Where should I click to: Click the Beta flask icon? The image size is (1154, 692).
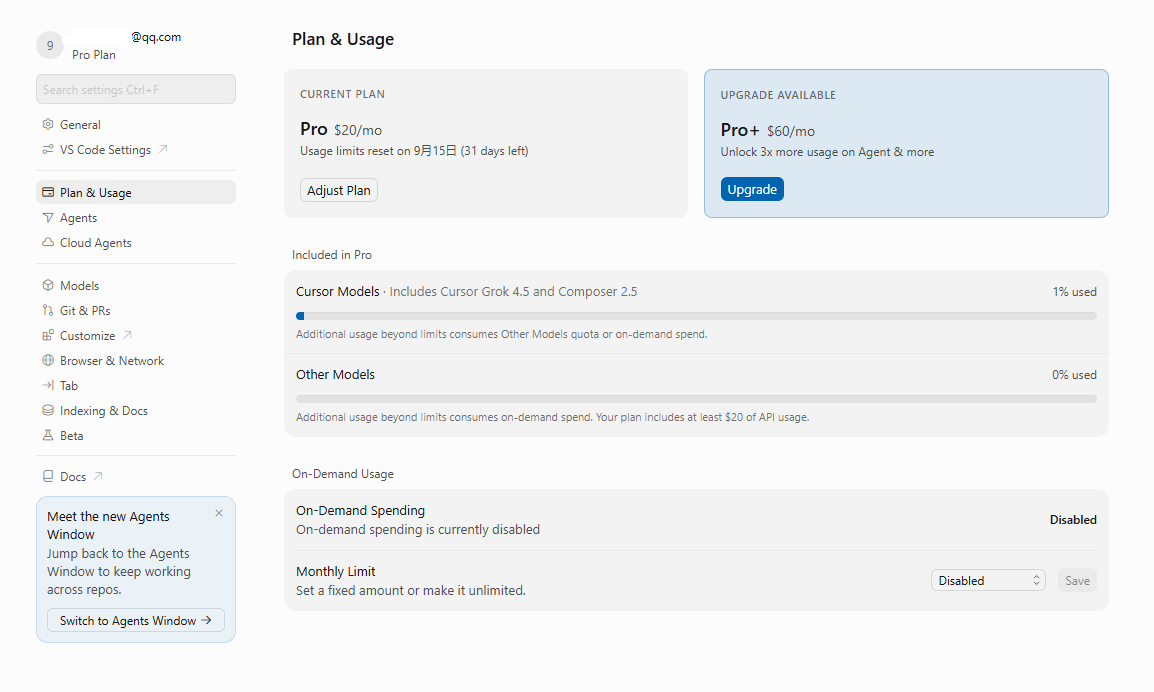coord(48,435)
